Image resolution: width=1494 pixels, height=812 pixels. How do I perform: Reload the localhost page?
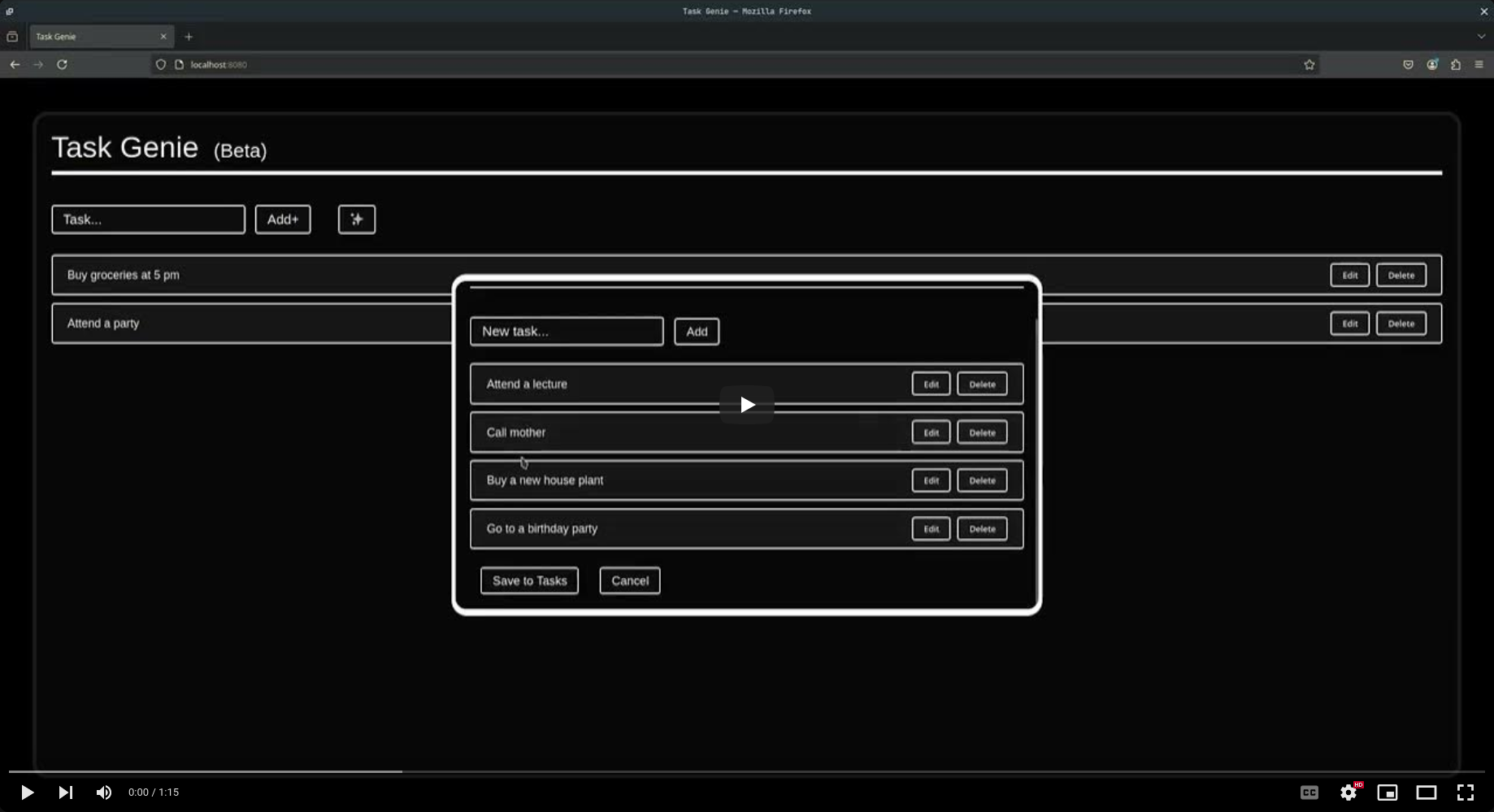[x=62, y=65]
